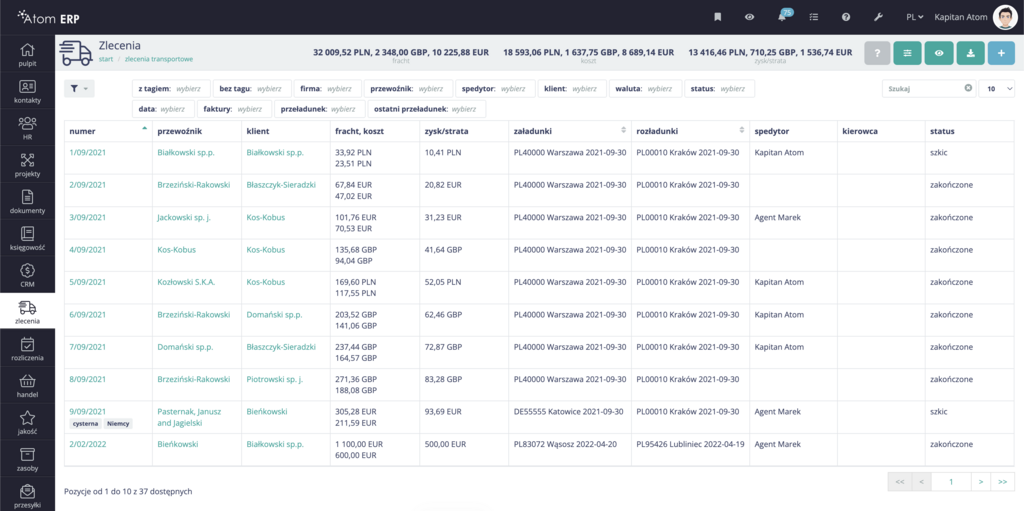Screen dimensions: 1024x511
Task: Click the Kapitan Atom user name
Action: (x=960, y=18)
